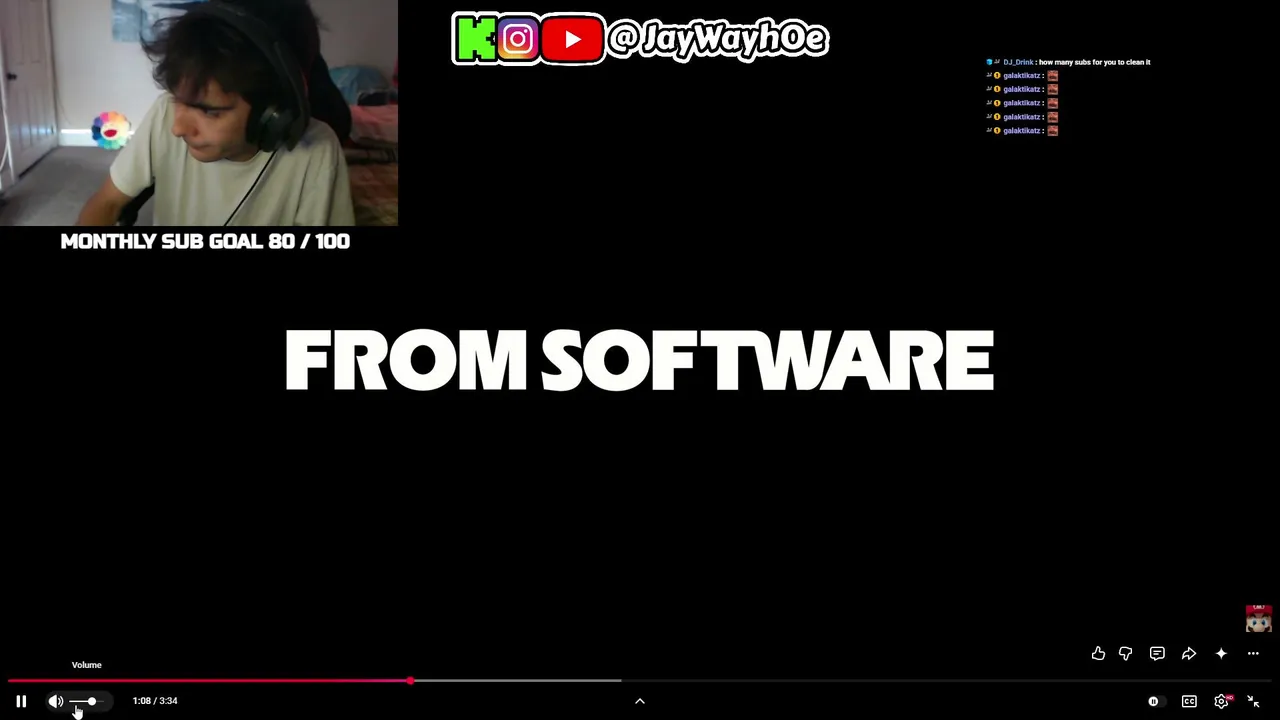
Task: Expand the panel with the upward chevron
Action: [640, 701]
